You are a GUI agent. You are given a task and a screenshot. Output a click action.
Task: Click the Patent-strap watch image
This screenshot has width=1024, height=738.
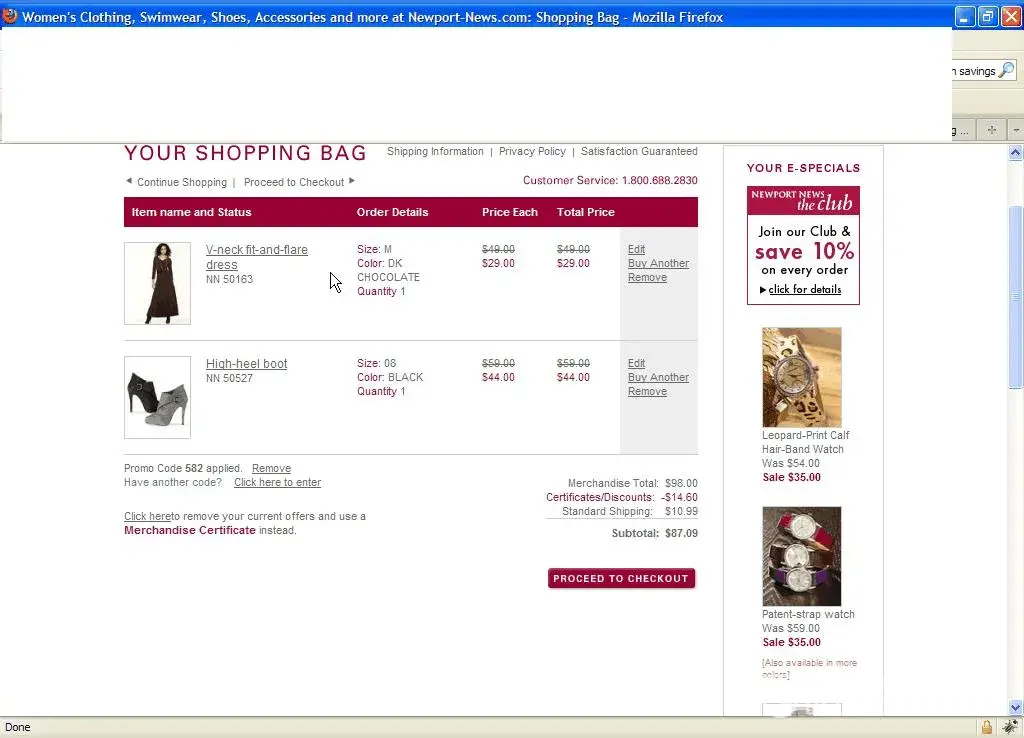(801, 556)
